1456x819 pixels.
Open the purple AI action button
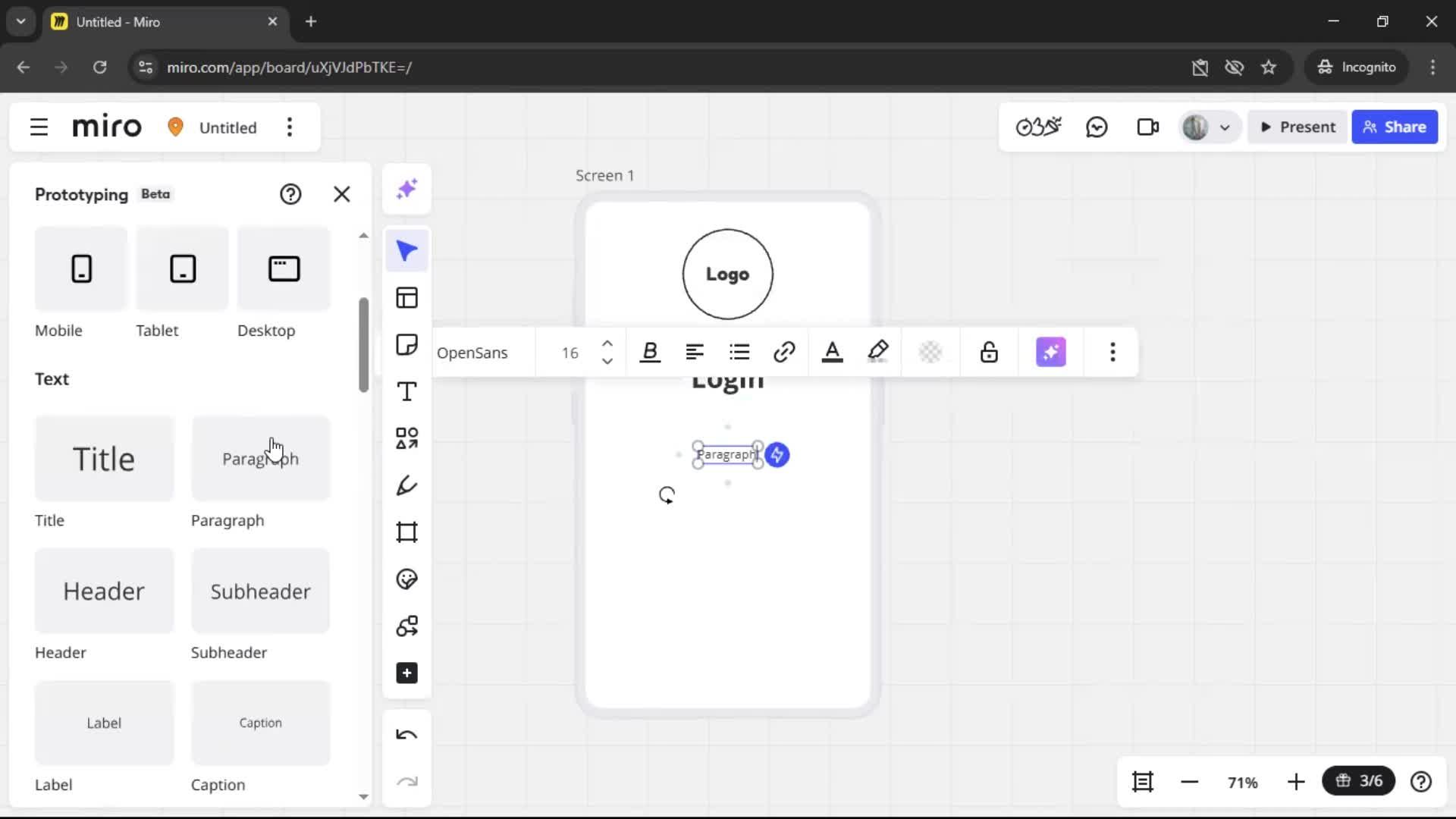point(1051,353)
